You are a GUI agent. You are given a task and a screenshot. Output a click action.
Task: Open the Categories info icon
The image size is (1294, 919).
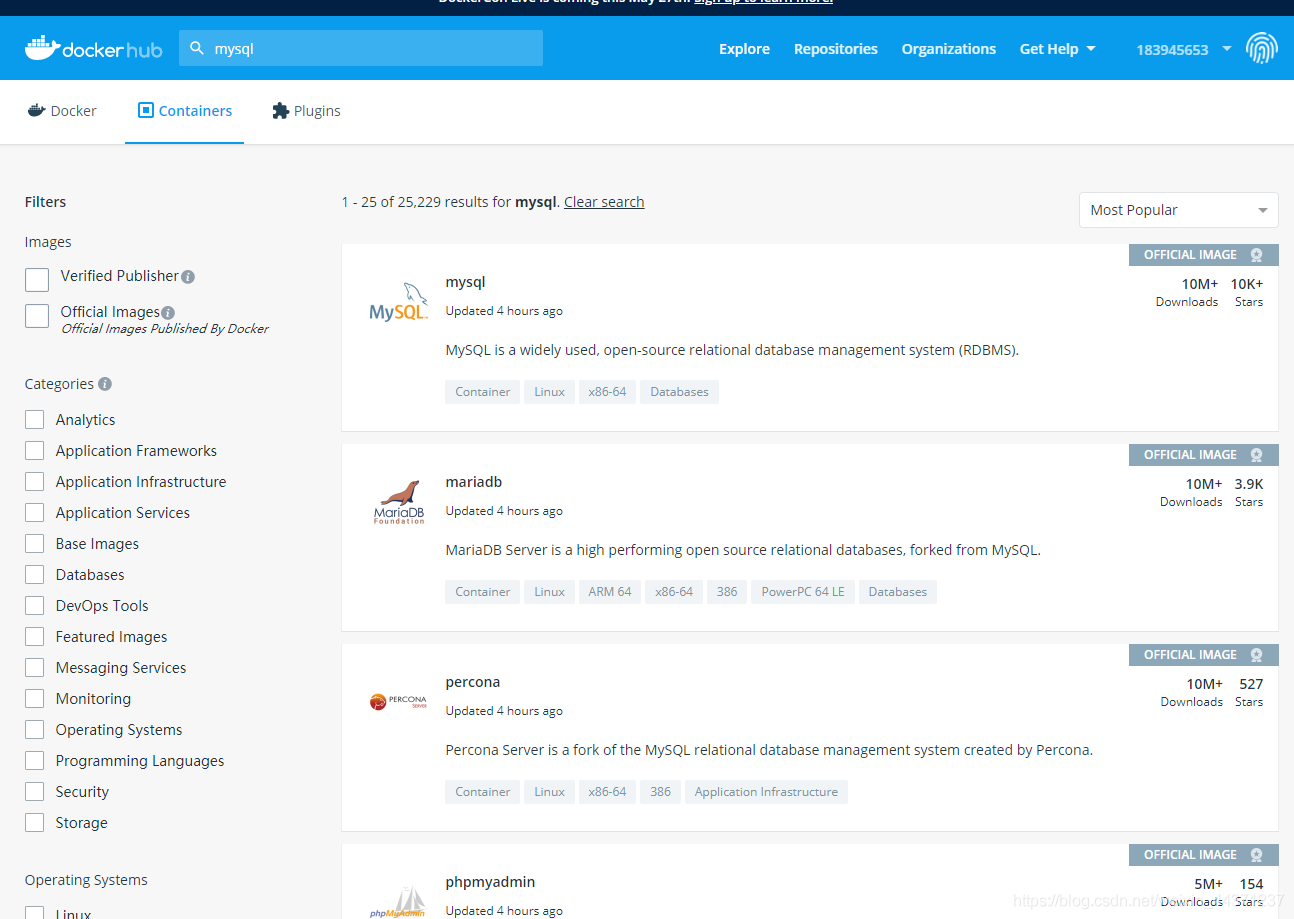point(105,384)
